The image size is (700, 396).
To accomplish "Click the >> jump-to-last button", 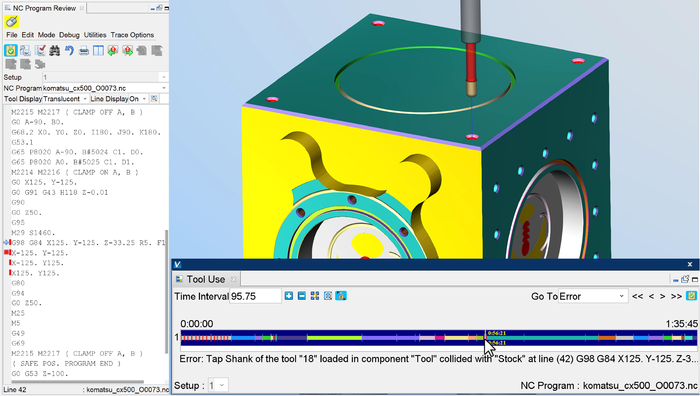I will 676,296.
